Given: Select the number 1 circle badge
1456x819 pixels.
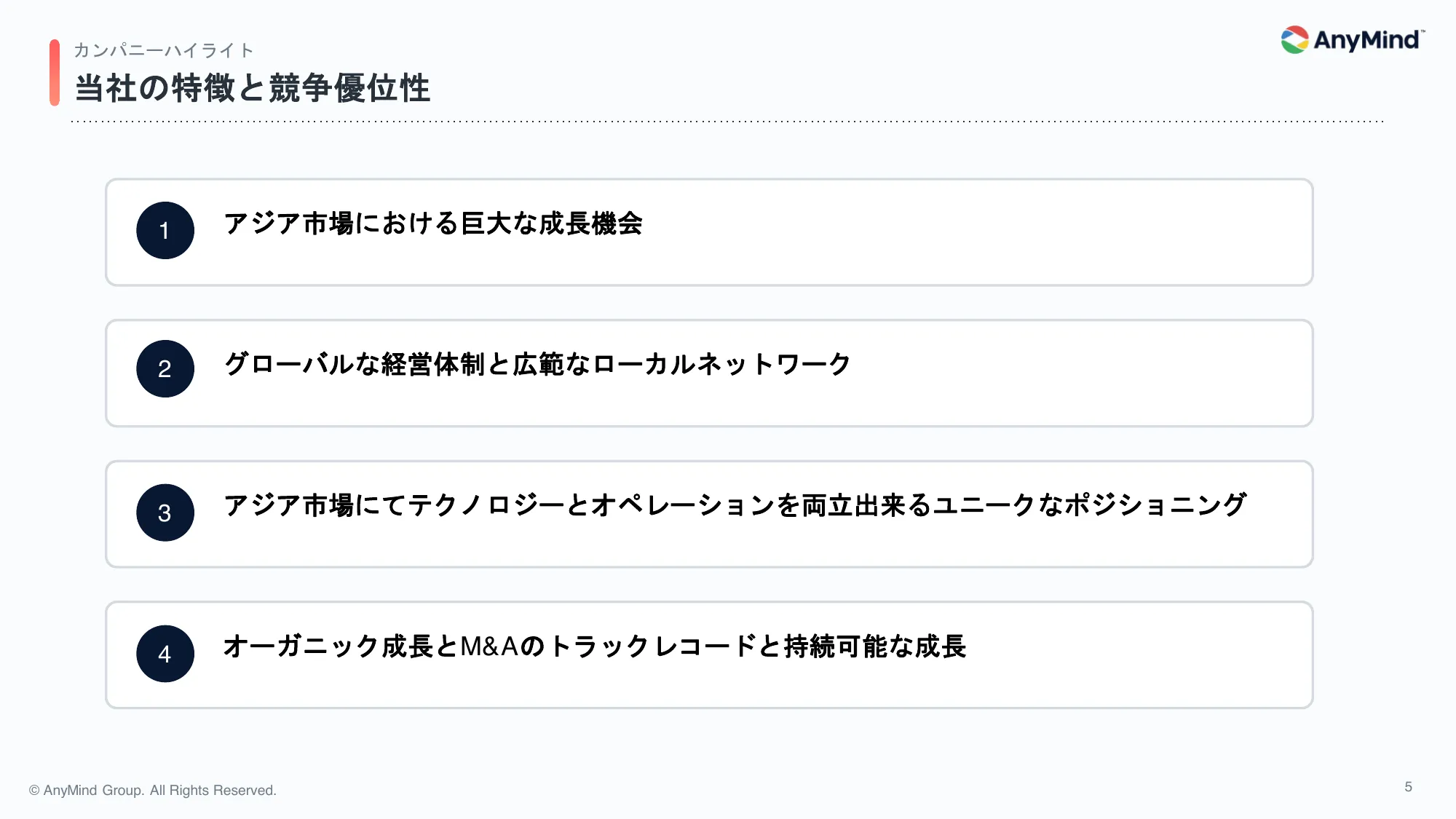Looking at the screenshot, I should point(165,230).
